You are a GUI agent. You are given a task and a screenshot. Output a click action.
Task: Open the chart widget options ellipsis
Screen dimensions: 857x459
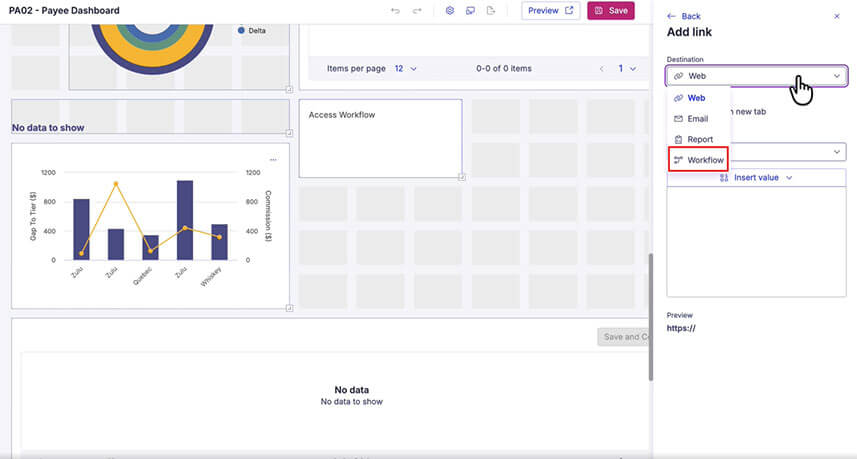(273, 160)
